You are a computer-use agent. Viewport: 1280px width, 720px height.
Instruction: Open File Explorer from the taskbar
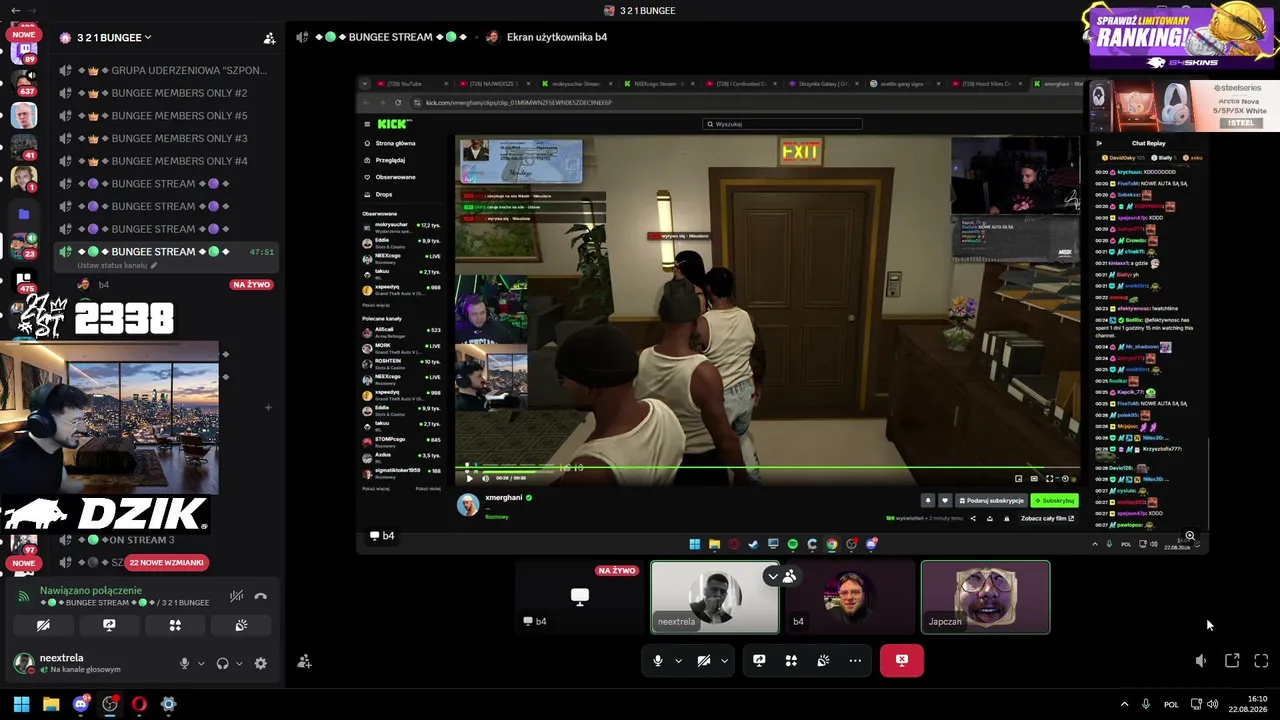(x=51, y=704)
